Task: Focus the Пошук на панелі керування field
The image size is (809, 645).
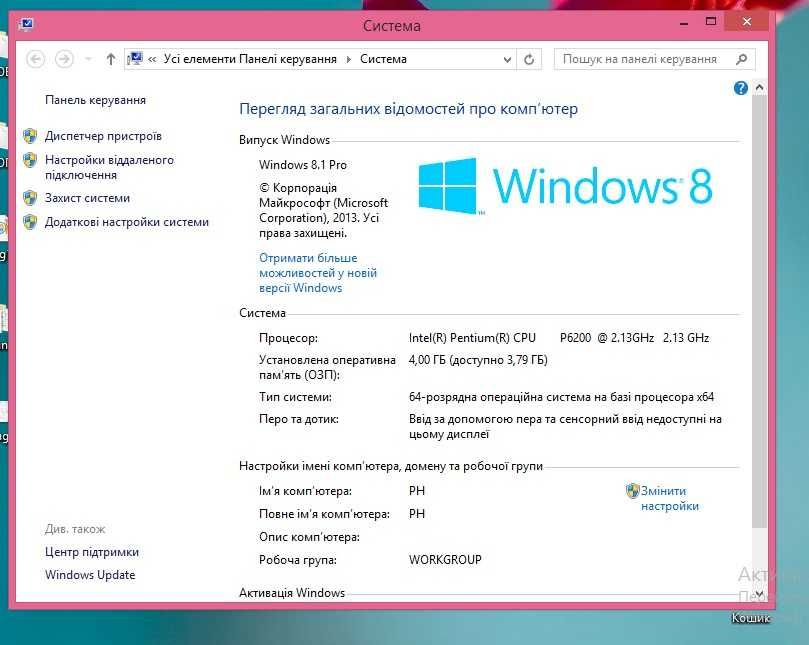Action: [654, 59]
